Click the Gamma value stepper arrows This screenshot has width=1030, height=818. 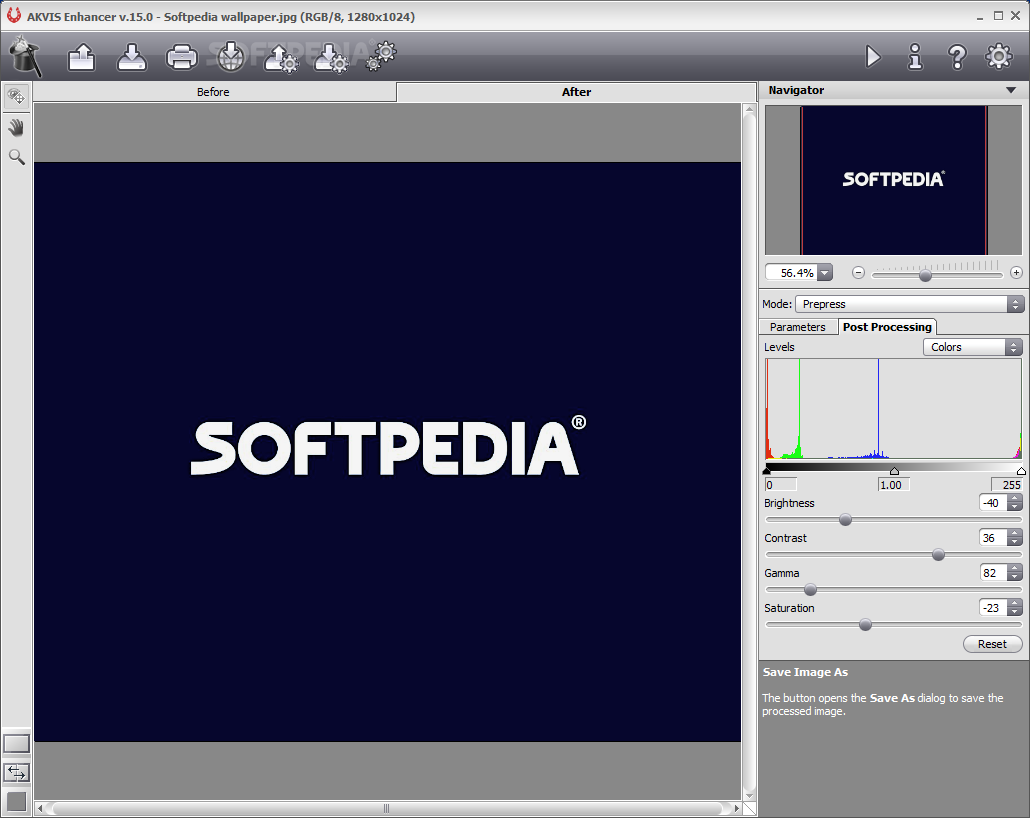point(1015,573)
